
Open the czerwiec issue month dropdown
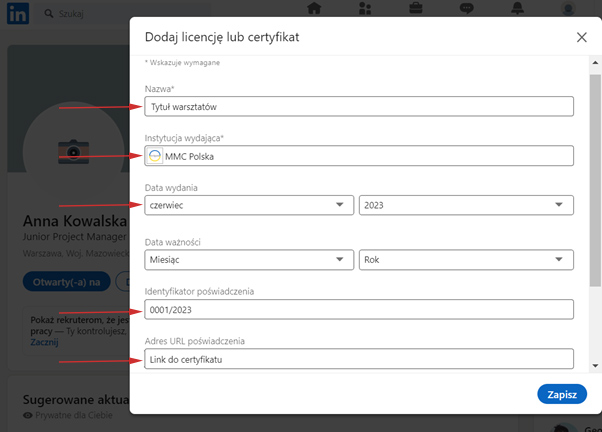click(249, 205)
